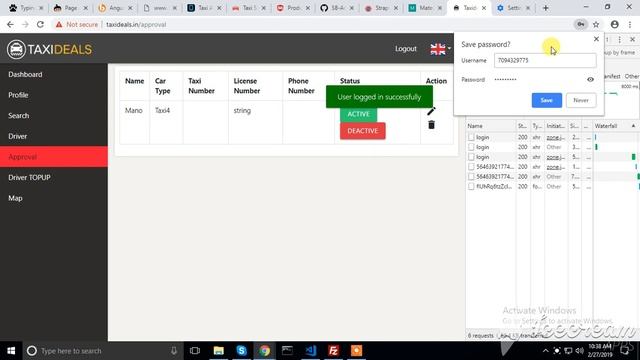The width and height of the screenshot is (640, 360).
Task: Click taskbar microphone icon
Action: pos(174,351)
